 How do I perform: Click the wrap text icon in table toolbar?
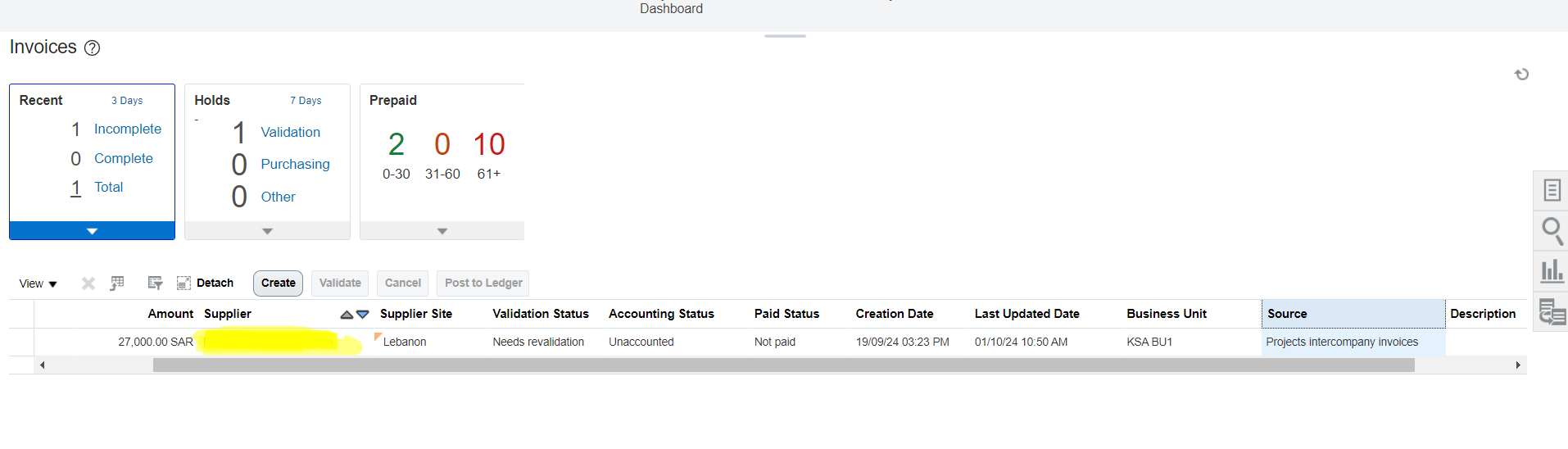point(155,283)
